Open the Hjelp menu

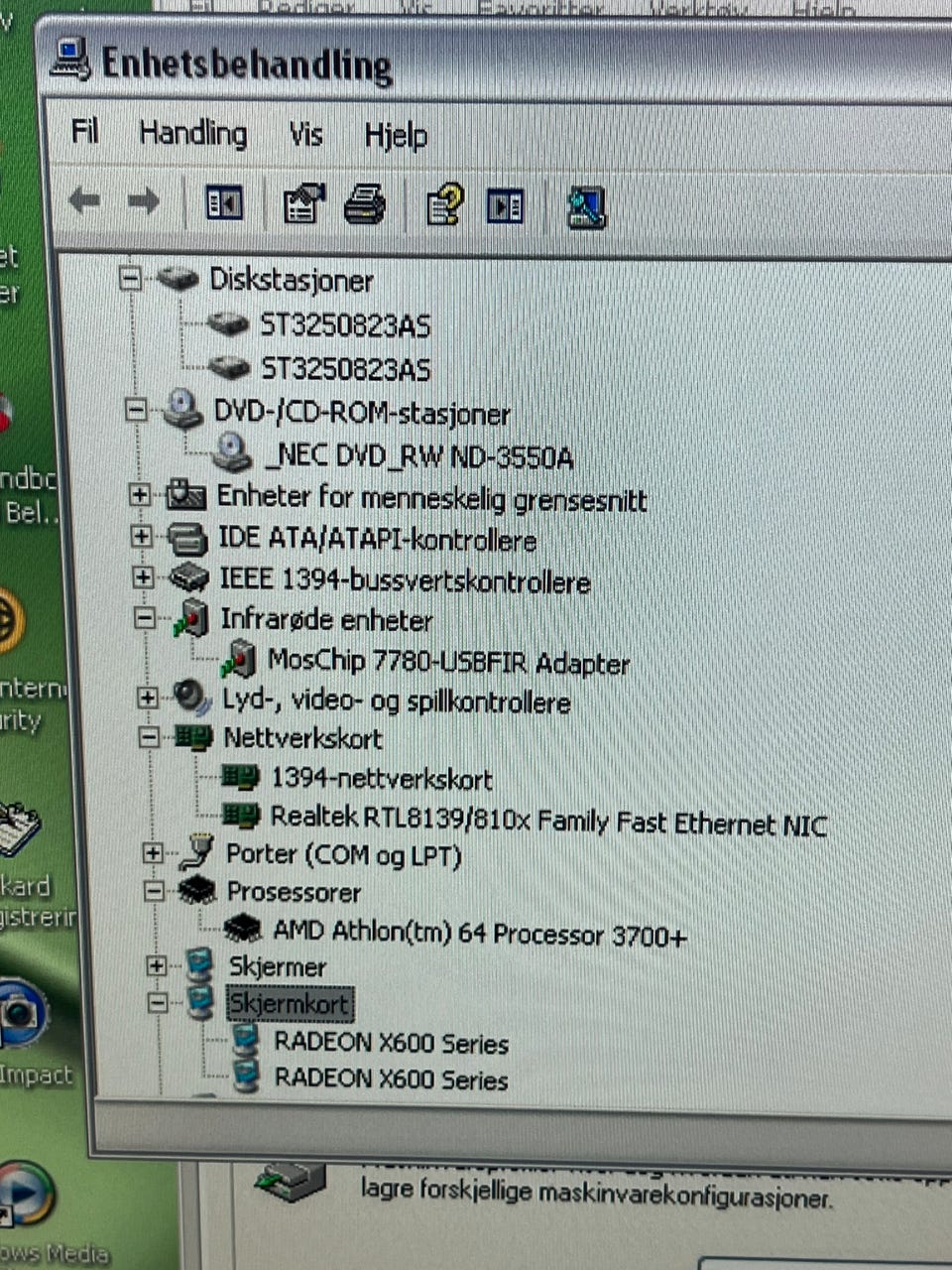(x=396, y=135)
